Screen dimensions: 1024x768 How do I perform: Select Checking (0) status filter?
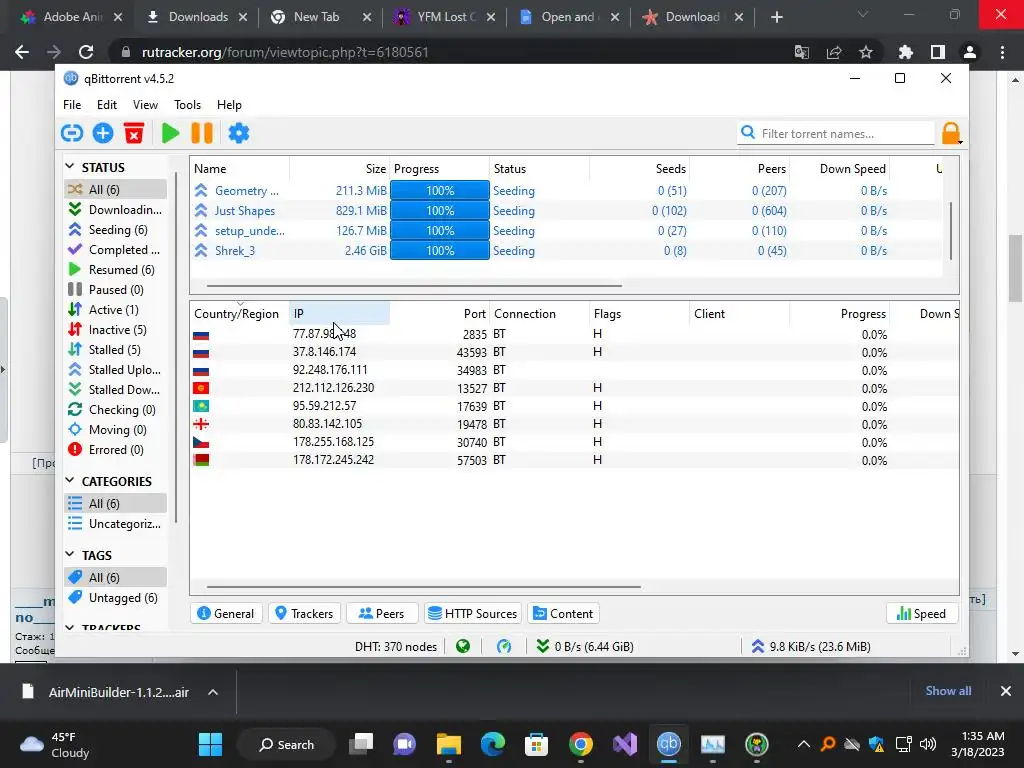[x=115, y=409]
